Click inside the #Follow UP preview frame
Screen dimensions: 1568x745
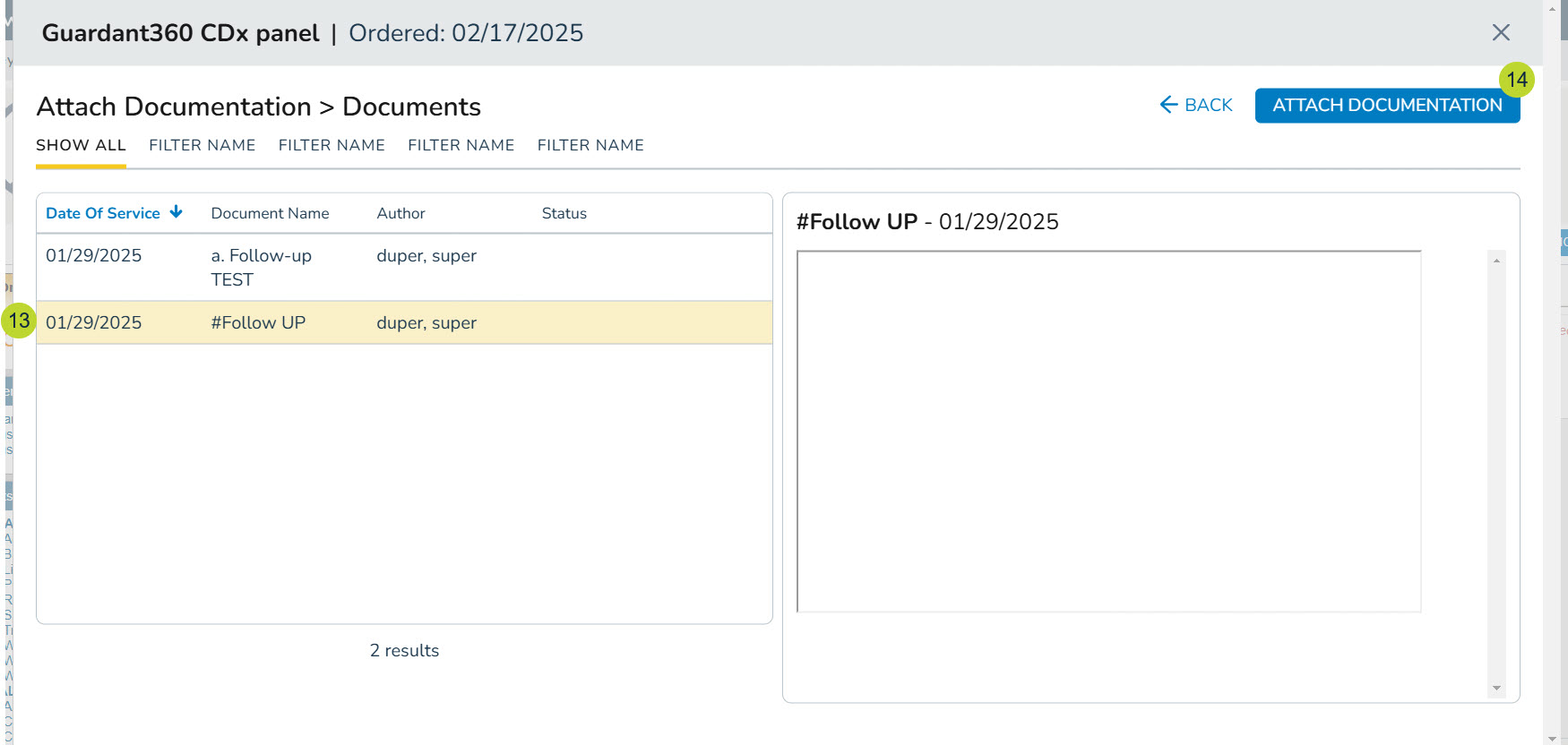(1108, 431)
